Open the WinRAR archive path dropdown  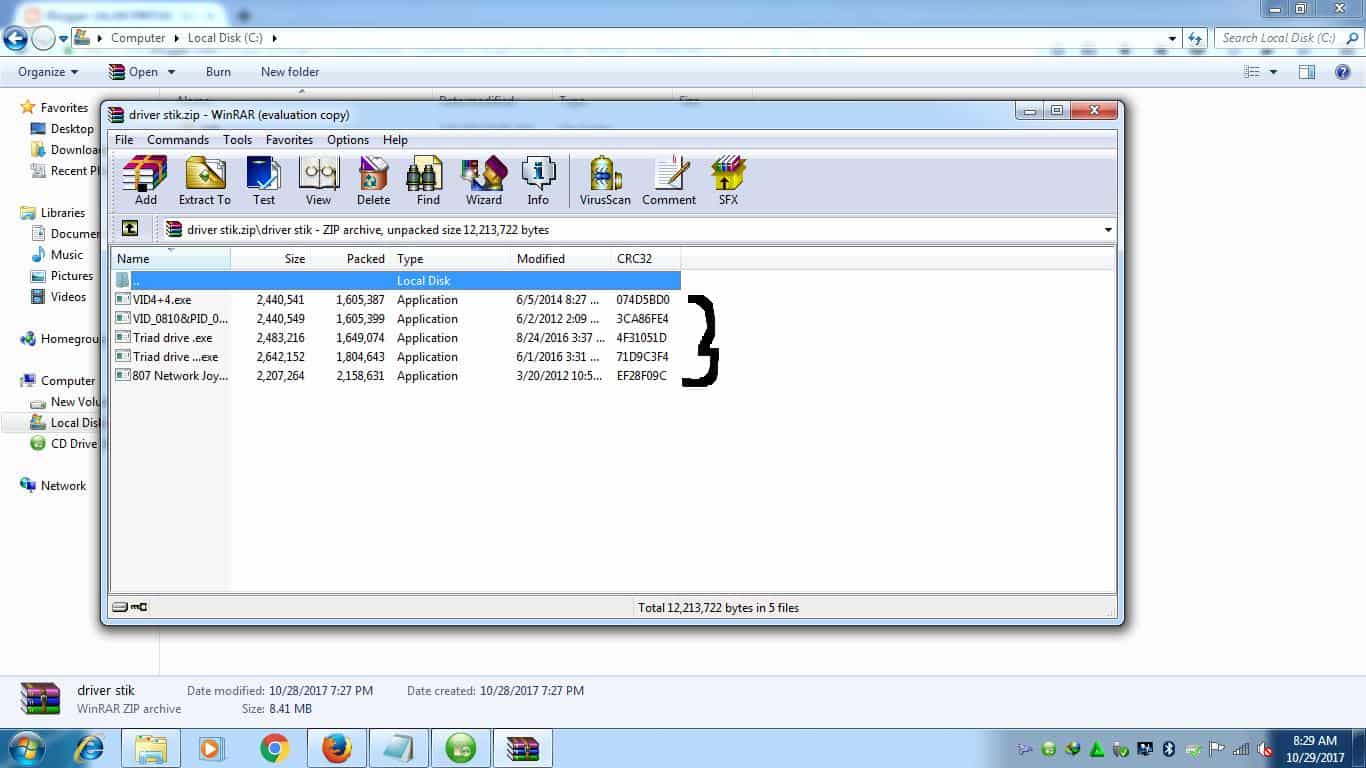[1108, 230]
